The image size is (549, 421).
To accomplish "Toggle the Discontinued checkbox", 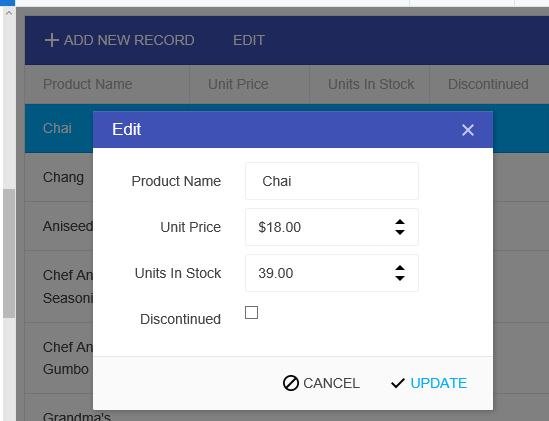I will coord(251,312).
